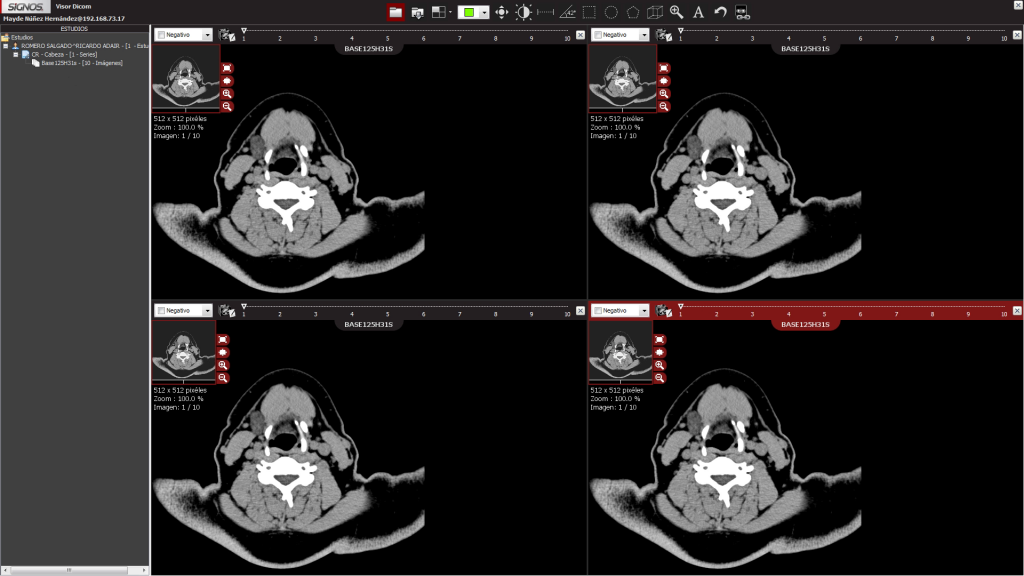The image size is (1024, 576).
Task: Select the brightness/contrast adjustment tool
Action: click(x=523, y=12)
